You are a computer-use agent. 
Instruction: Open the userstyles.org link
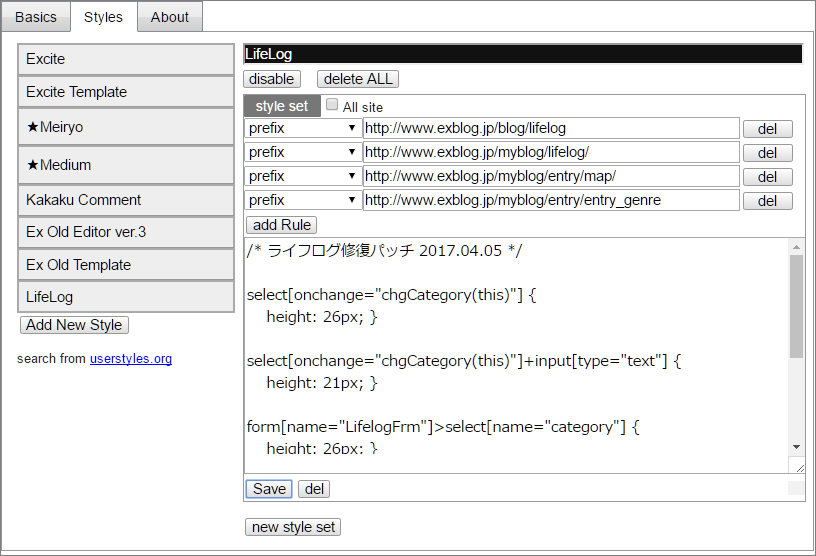click(x=131, y=359)
